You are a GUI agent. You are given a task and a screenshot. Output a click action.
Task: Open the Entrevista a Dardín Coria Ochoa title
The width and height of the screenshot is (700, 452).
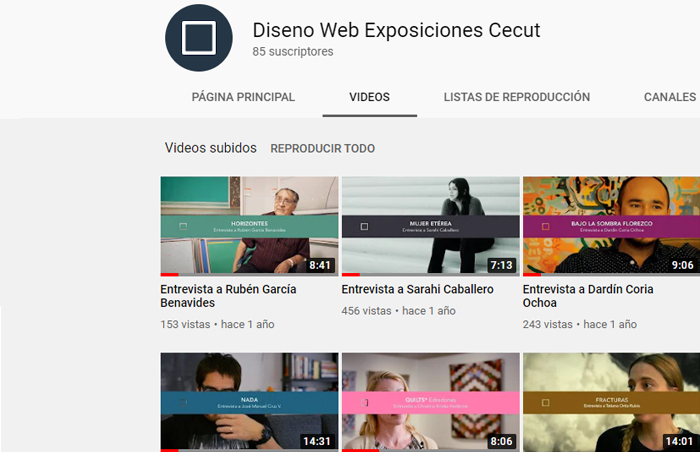587,296
